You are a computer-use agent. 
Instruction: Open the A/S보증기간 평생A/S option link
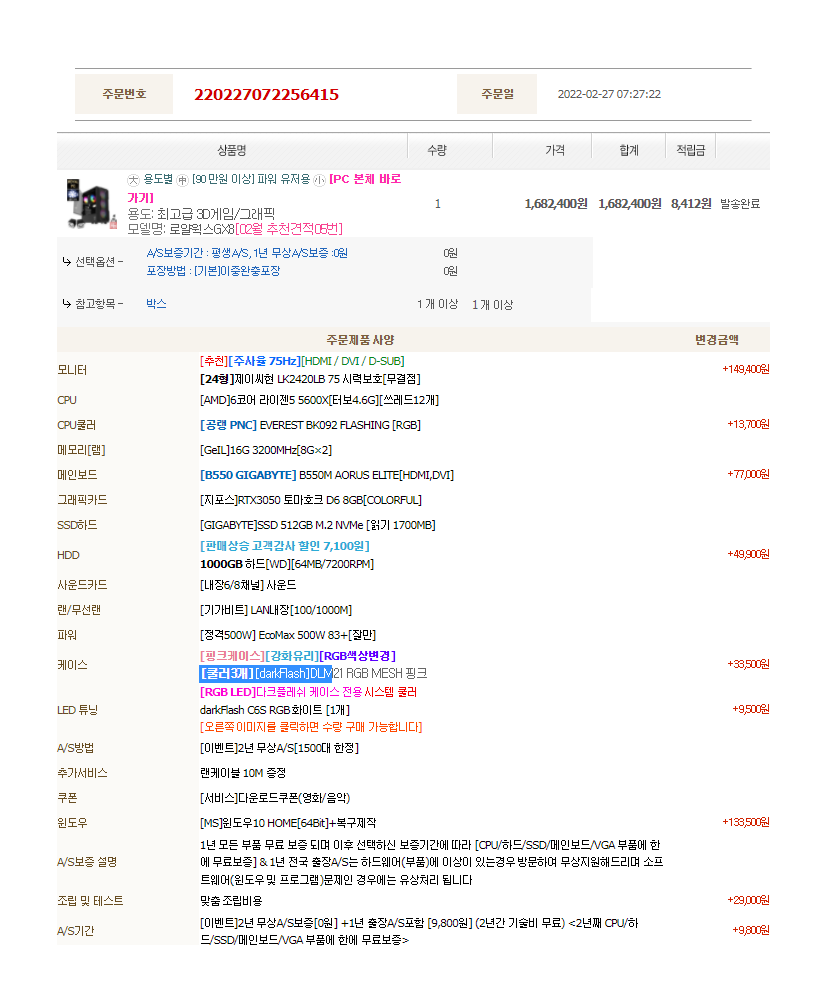point(247,253)
